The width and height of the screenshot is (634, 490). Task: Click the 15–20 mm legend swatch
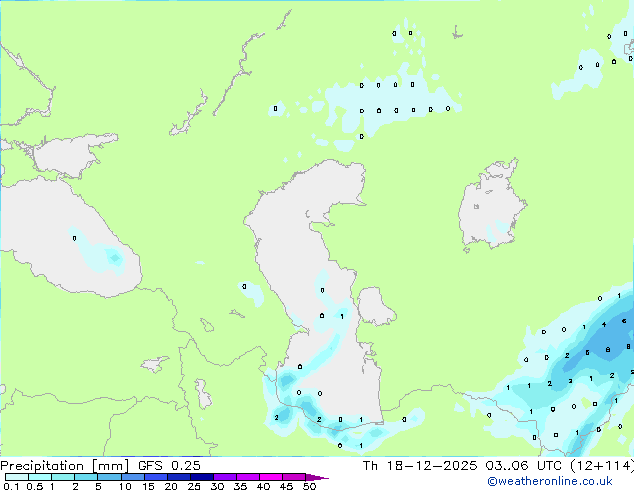[x=156, y=477]
